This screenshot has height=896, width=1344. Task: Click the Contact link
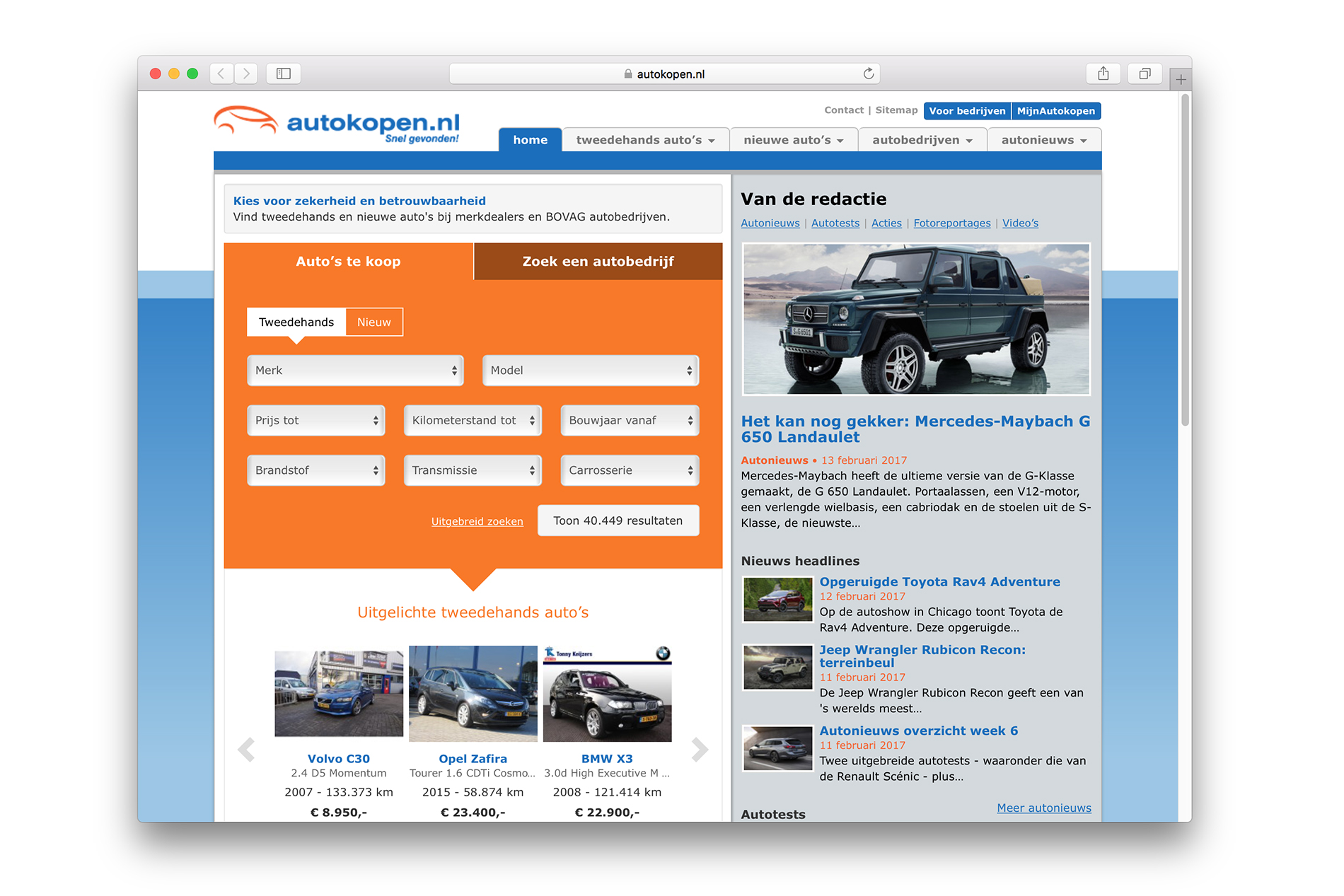(844, 110)
